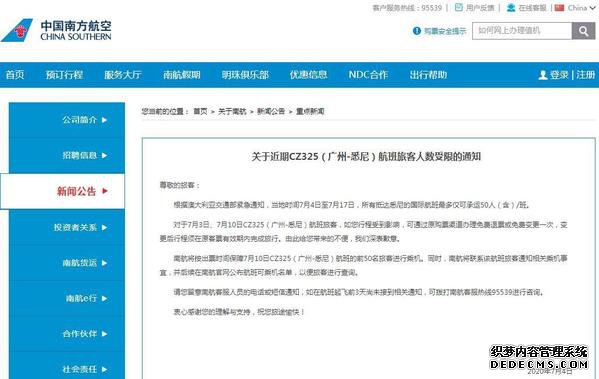Viewport: 599px width, 379px height.
Task: Expand the 招聘信息 sidebar item
Action: click(67, 155)
